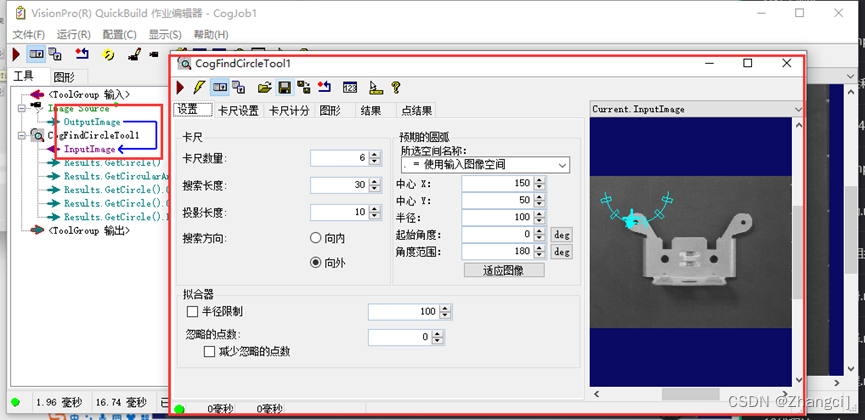Open the 帮助(H) menu

[211, 34]
